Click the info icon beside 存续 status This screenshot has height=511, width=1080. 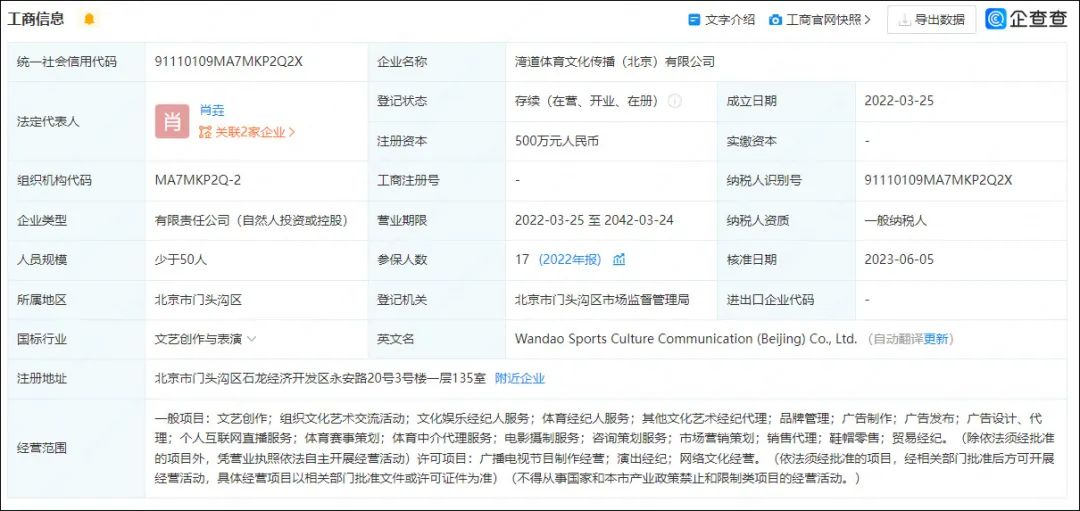pyautogui.click(x=675, y=101)
